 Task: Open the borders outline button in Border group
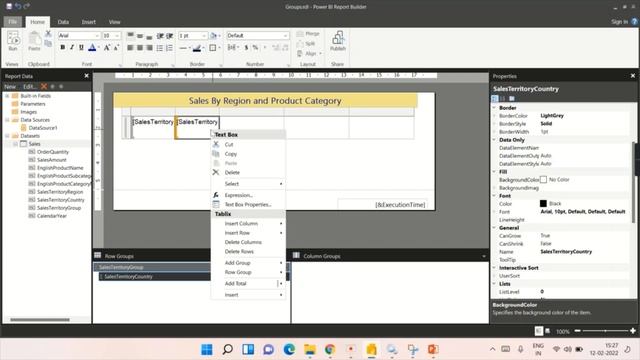[x=213, y=48]
